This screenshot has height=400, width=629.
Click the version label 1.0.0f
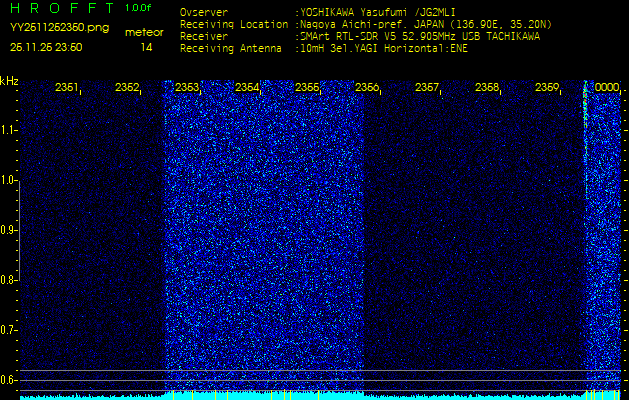pos(138,8)
